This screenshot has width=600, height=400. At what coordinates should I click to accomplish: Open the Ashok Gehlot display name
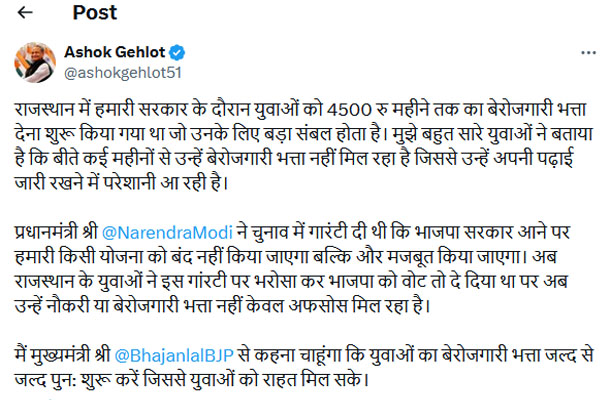tap(112, 51)
